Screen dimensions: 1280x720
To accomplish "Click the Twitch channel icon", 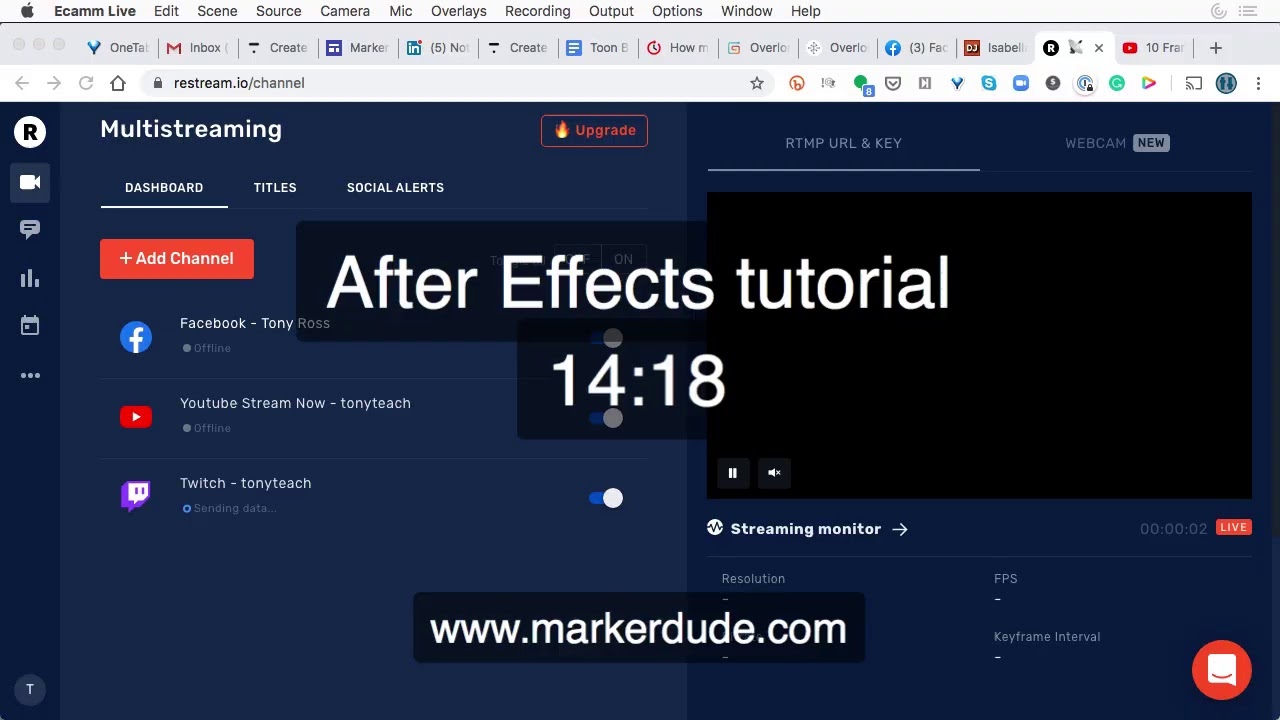I will (x=136, y=496).
